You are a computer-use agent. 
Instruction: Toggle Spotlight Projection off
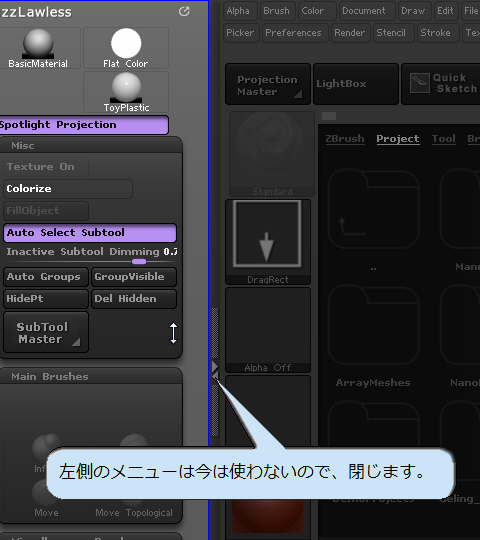point(84,125)
